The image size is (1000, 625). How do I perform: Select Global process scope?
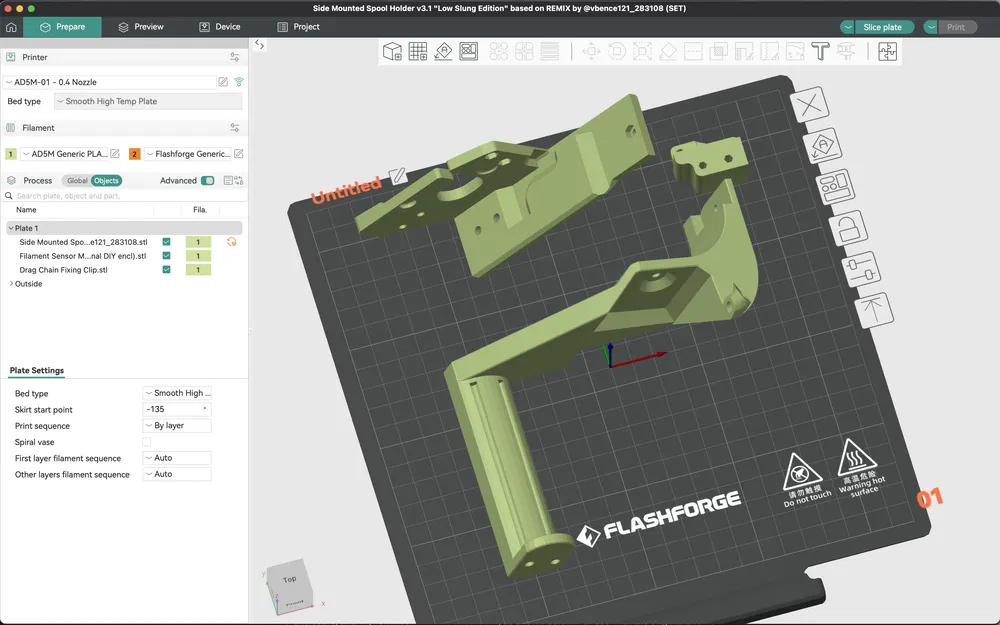[x=76, y=181]
